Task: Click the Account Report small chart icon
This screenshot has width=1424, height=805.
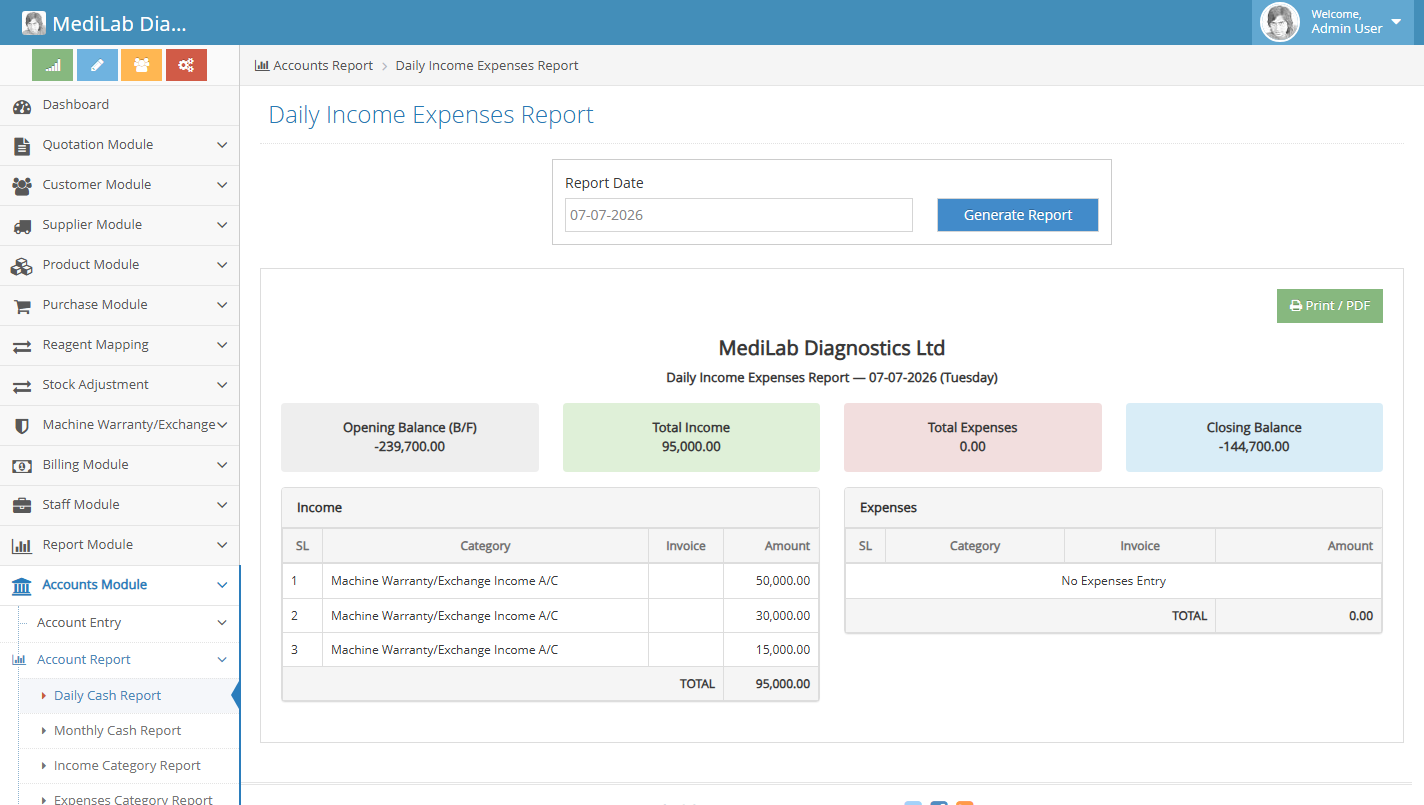Action: pyautogui.click(x=19, y=660)
